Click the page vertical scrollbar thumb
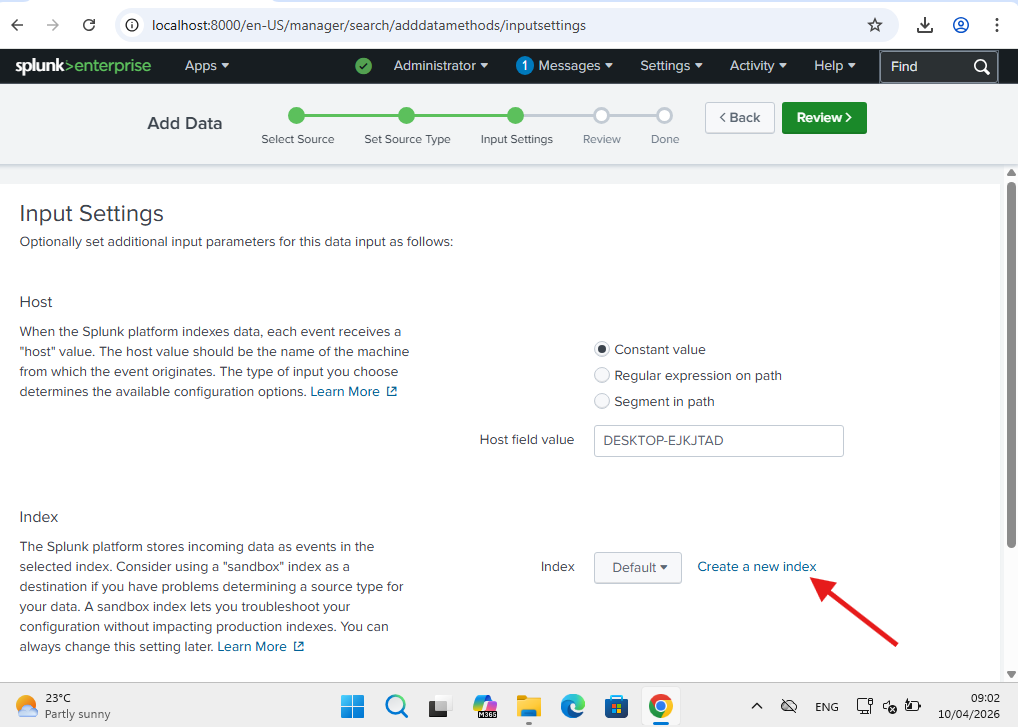The width and height of the screenshot is (1018, 727). click(x=1011, y=365)
